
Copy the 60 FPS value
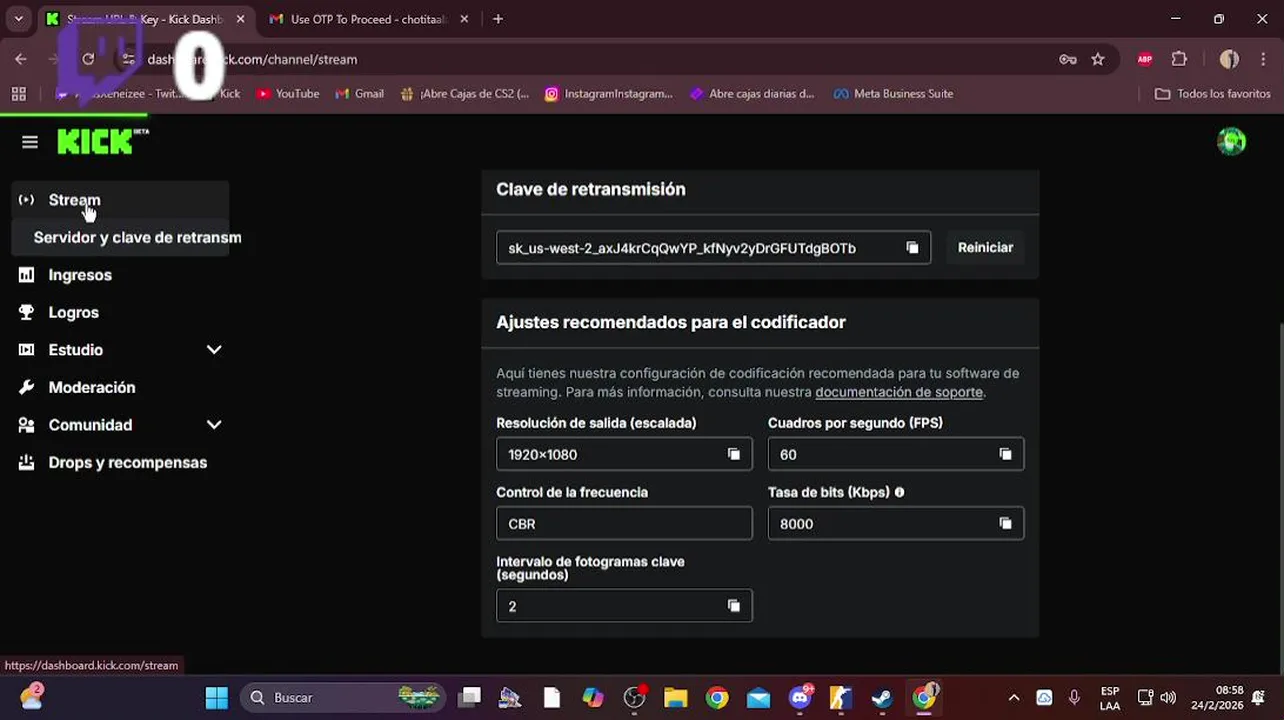[x=1005, y=454]
